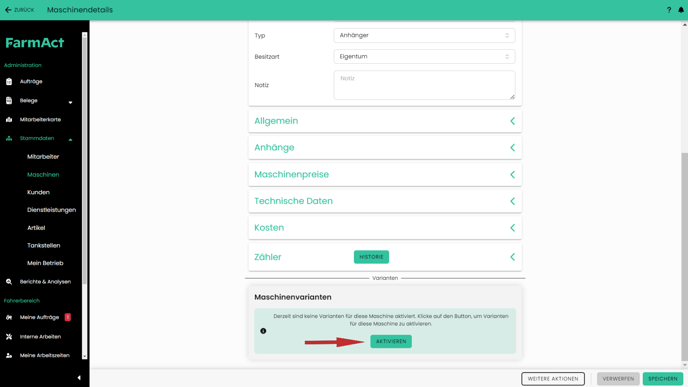Screen dimensions: 688x387
Task: Click the Maschinenvarianten heading
Action: tap(293, 297)
